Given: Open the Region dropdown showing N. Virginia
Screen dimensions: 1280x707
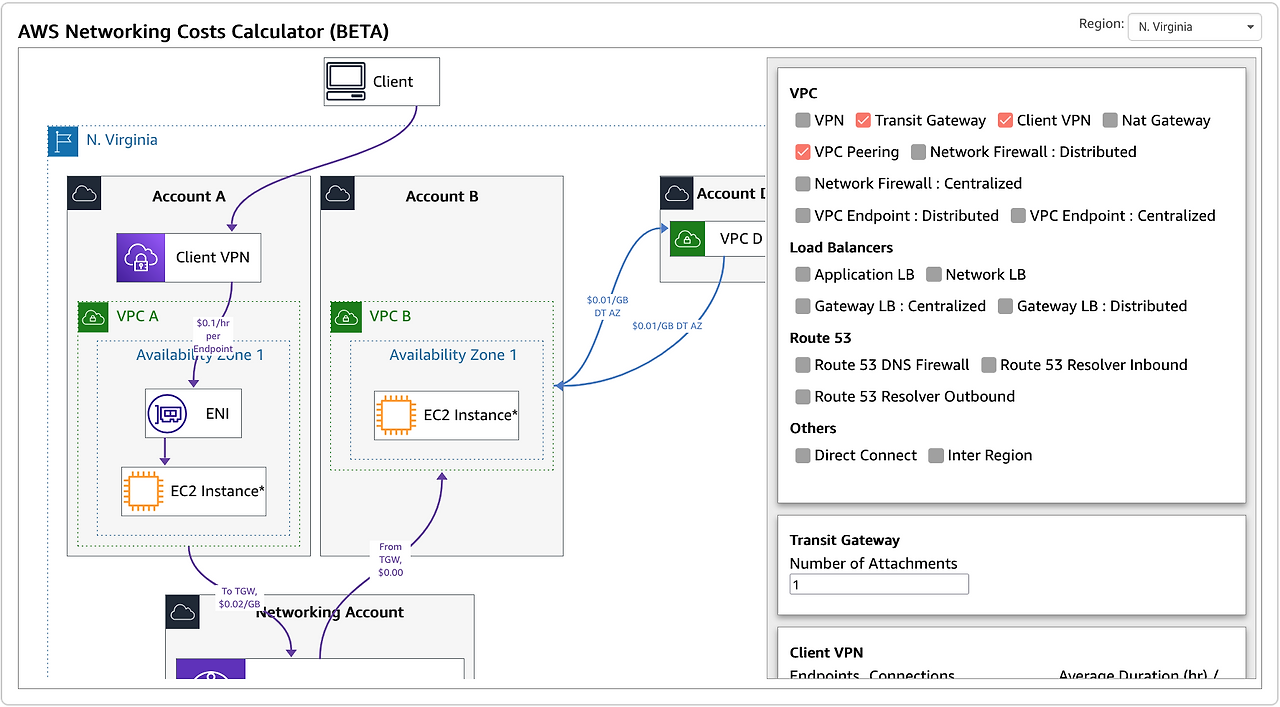Looking at the screenshot, I should click(x=1194, y=27).
